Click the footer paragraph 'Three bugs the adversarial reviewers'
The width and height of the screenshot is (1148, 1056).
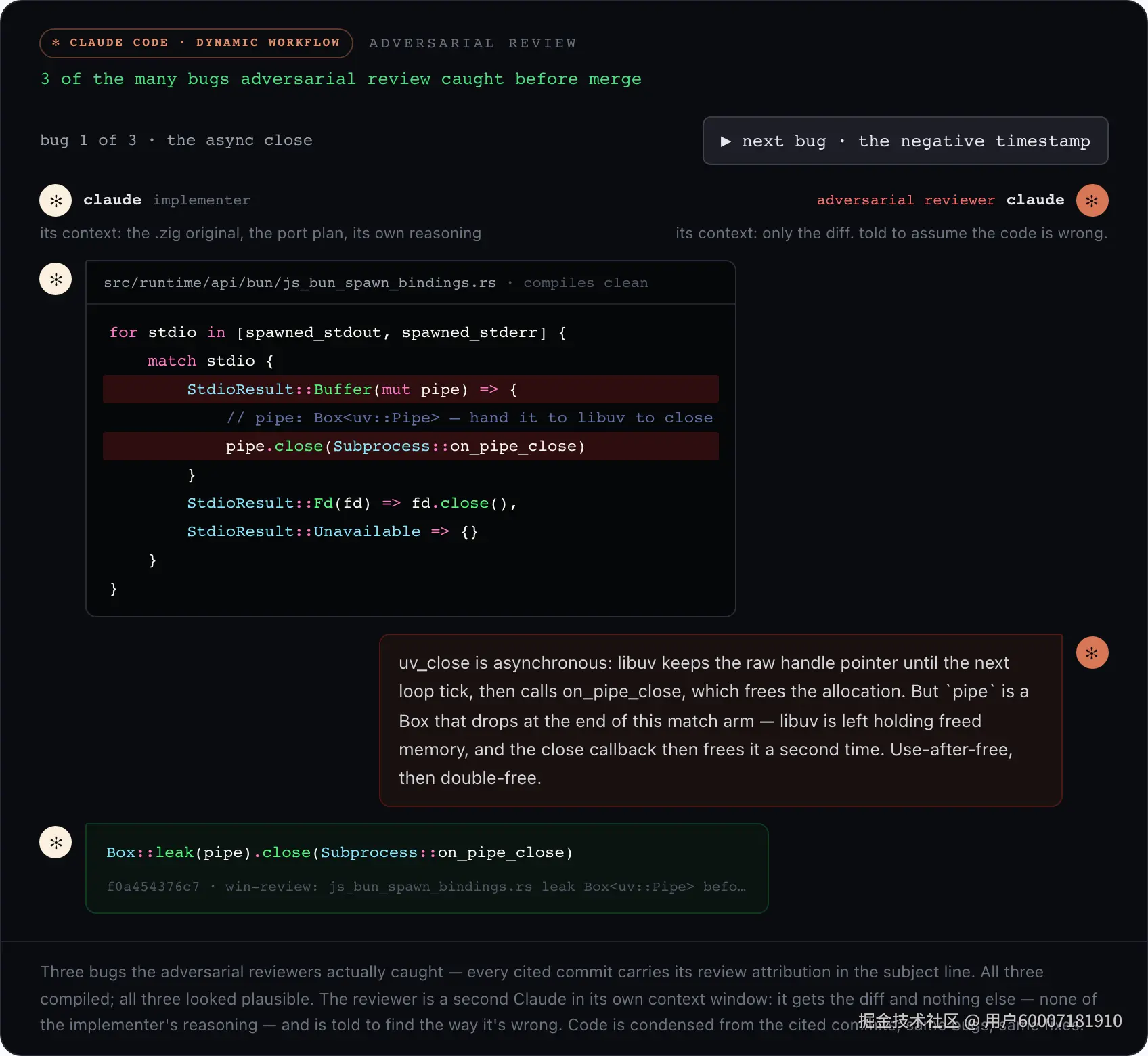(x=568, y=998)
